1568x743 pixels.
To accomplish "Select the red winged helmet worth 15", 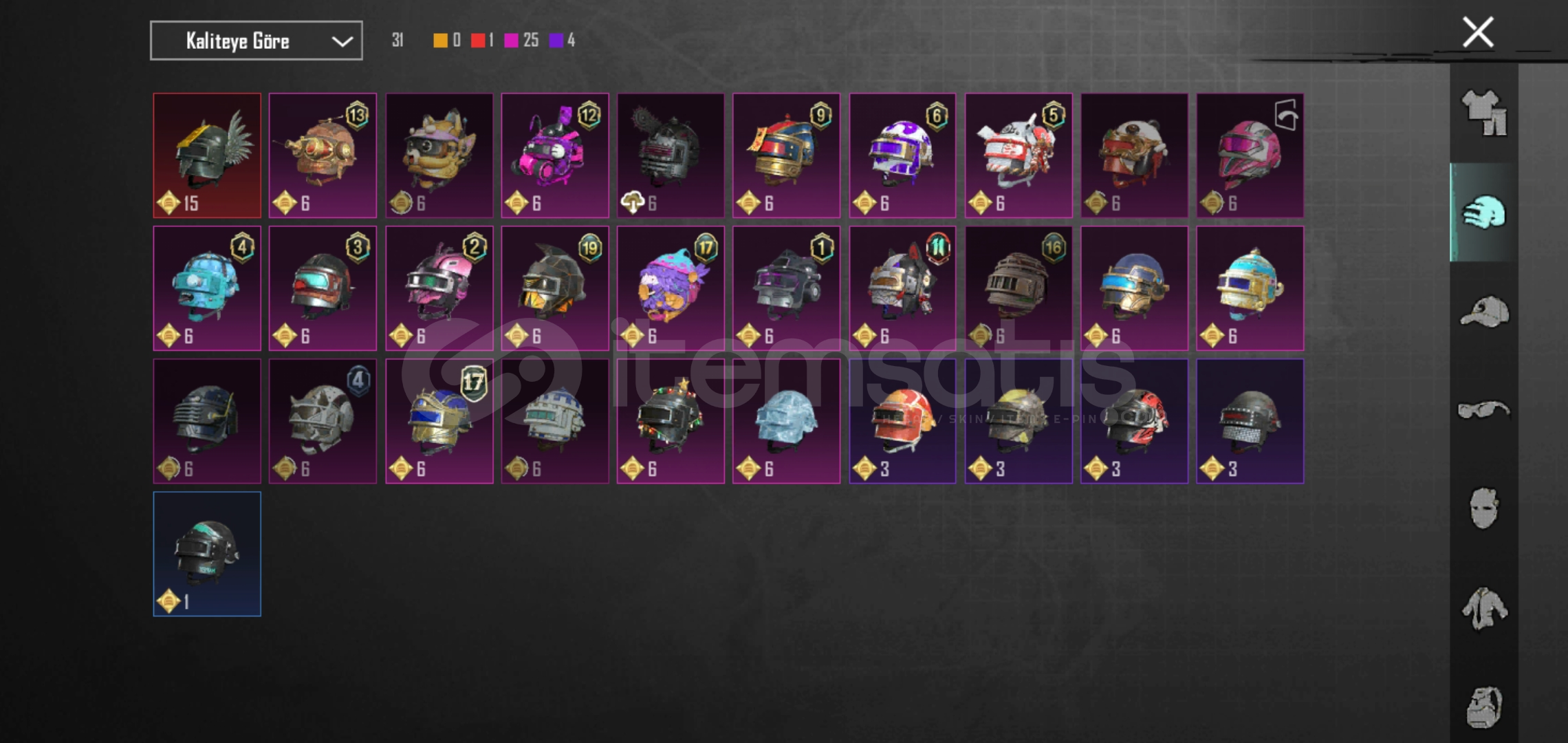I will [x=207, y=155].
